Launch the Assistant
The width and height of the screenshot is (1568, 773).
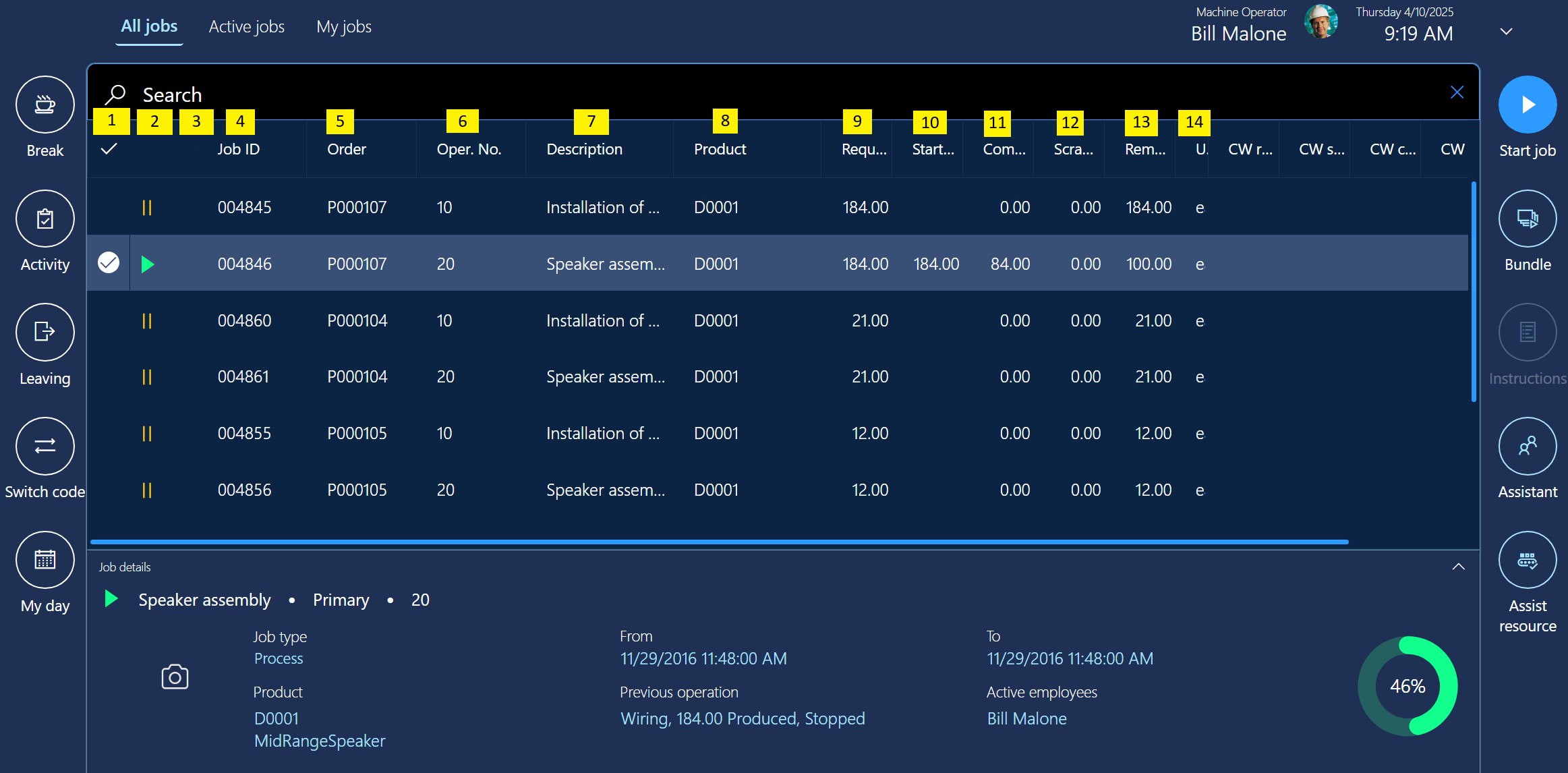[1527, 446]
